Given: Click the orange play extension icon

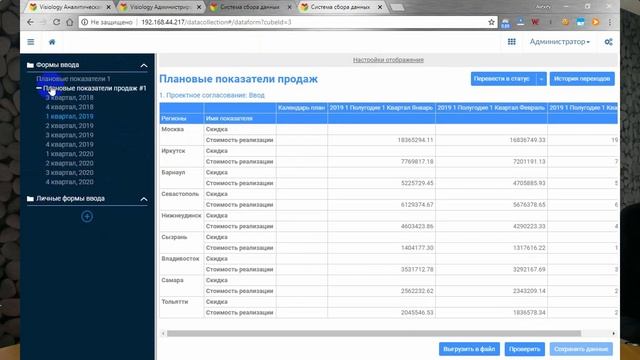Looking at the screenshot, I should [596, 22].
